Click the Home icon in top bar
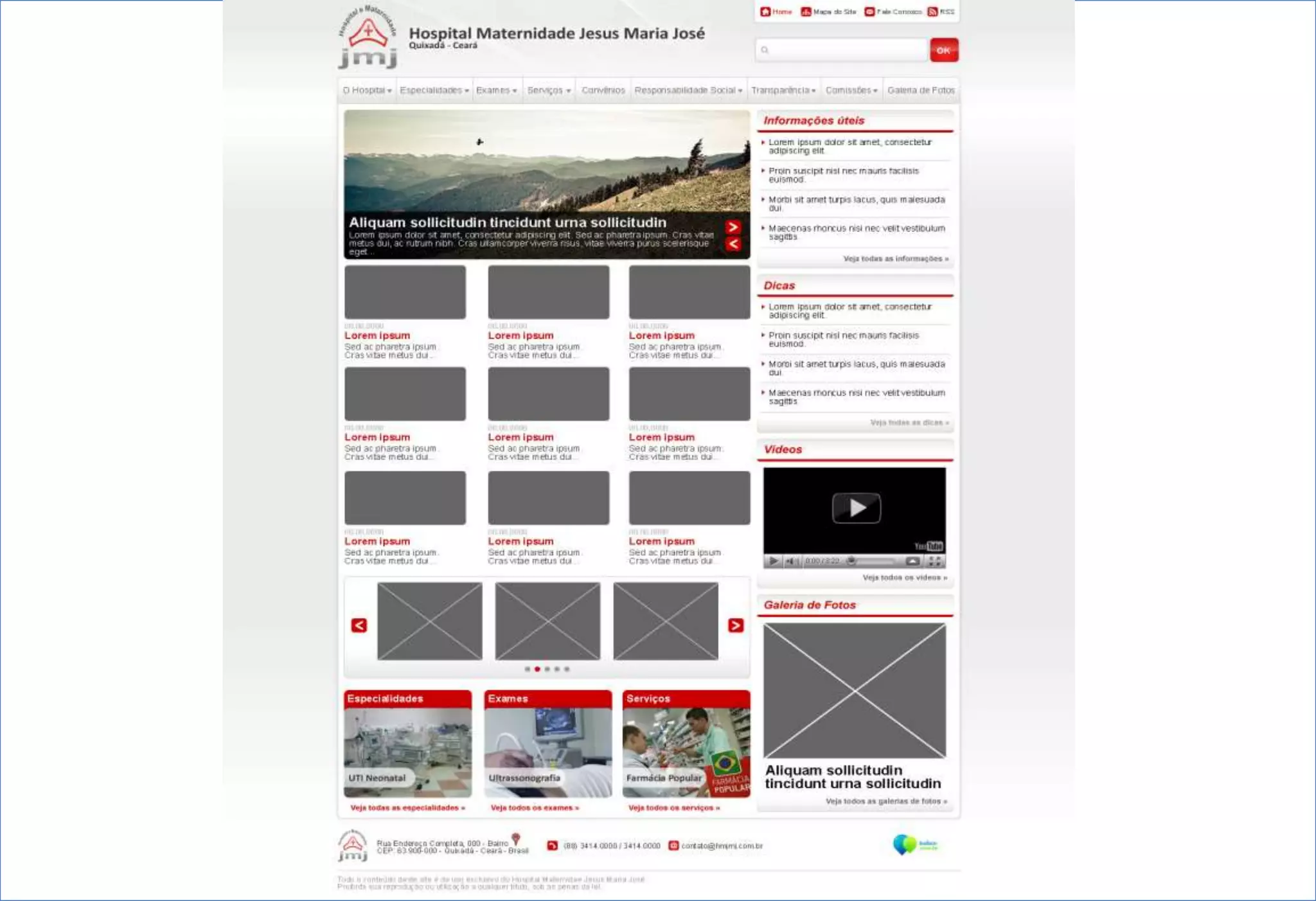Image resolution: width=1316 pixels, height=901 pixels. [765, 12]
